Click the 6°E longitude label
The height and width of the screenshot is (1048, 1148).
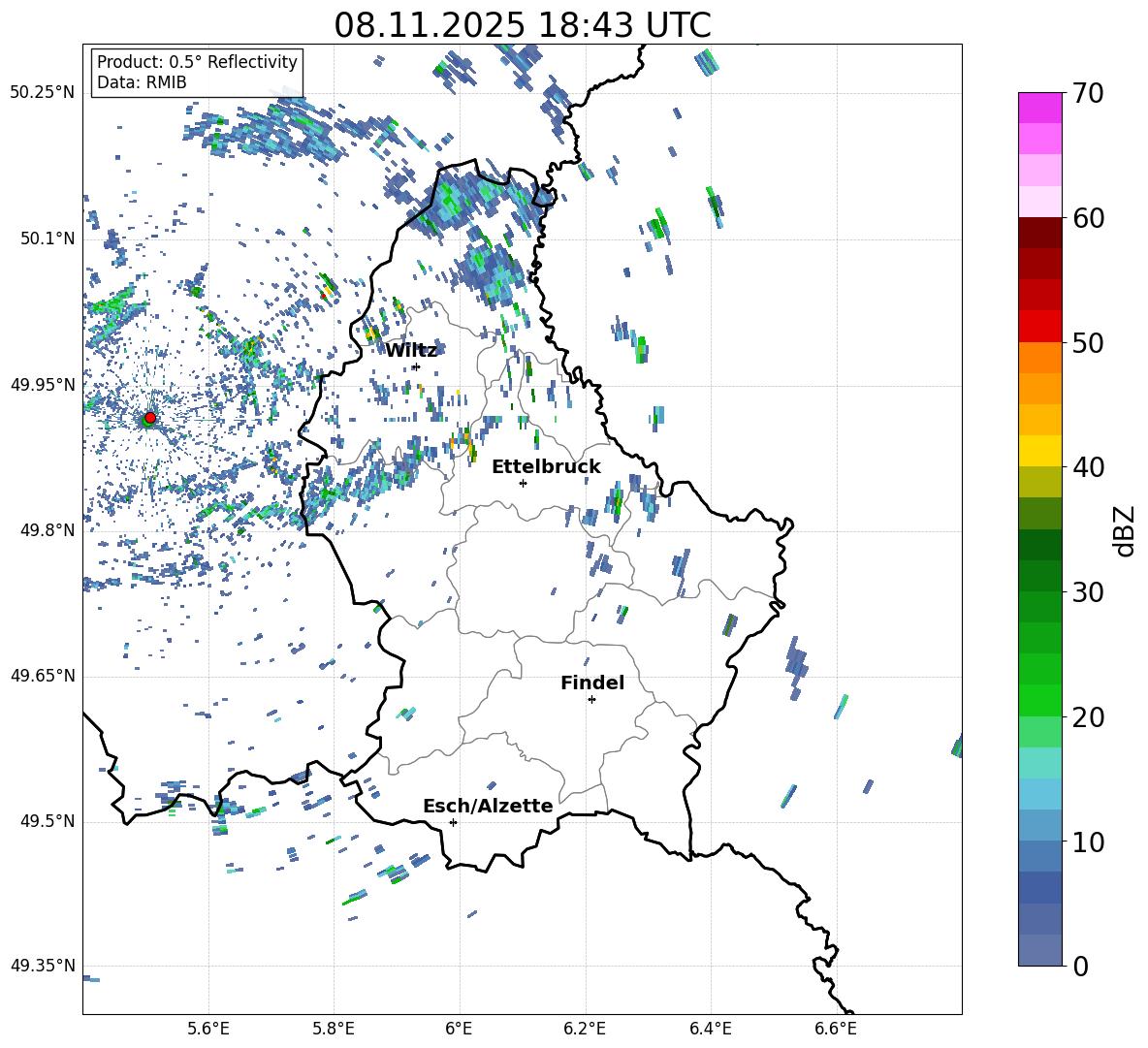tap(459, 1029)
